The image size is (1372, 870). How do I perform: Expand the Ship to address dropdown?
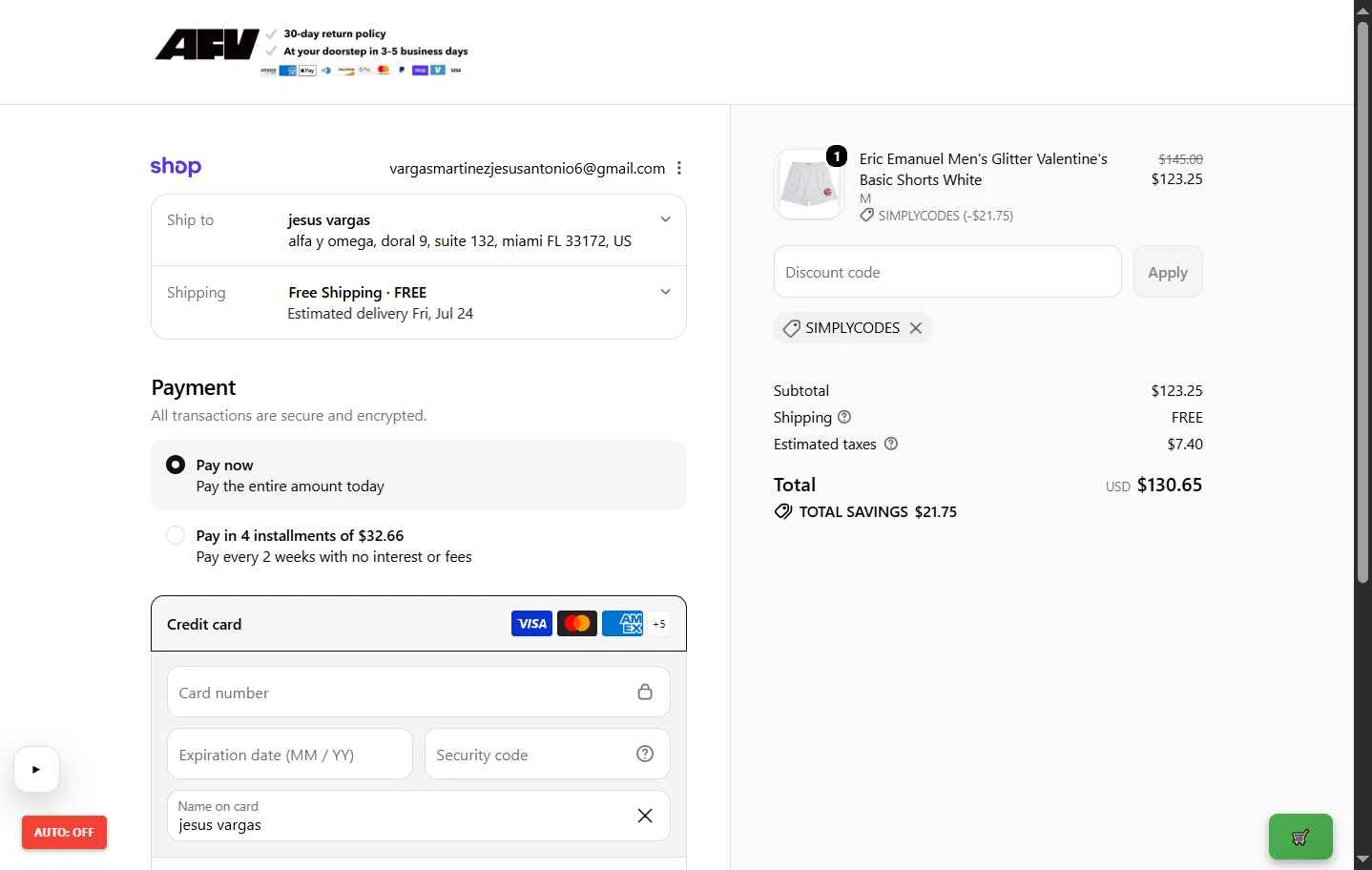click(666, 219)
